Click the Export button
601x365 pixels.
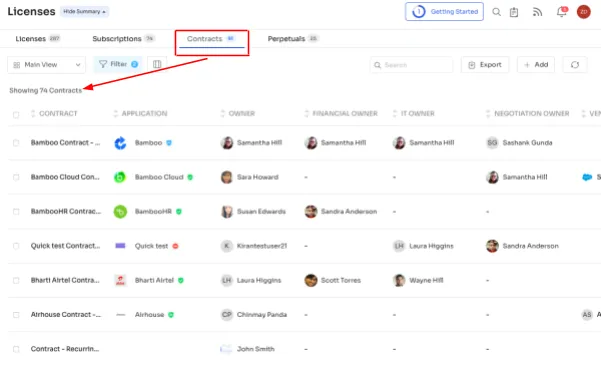[485, 65]
